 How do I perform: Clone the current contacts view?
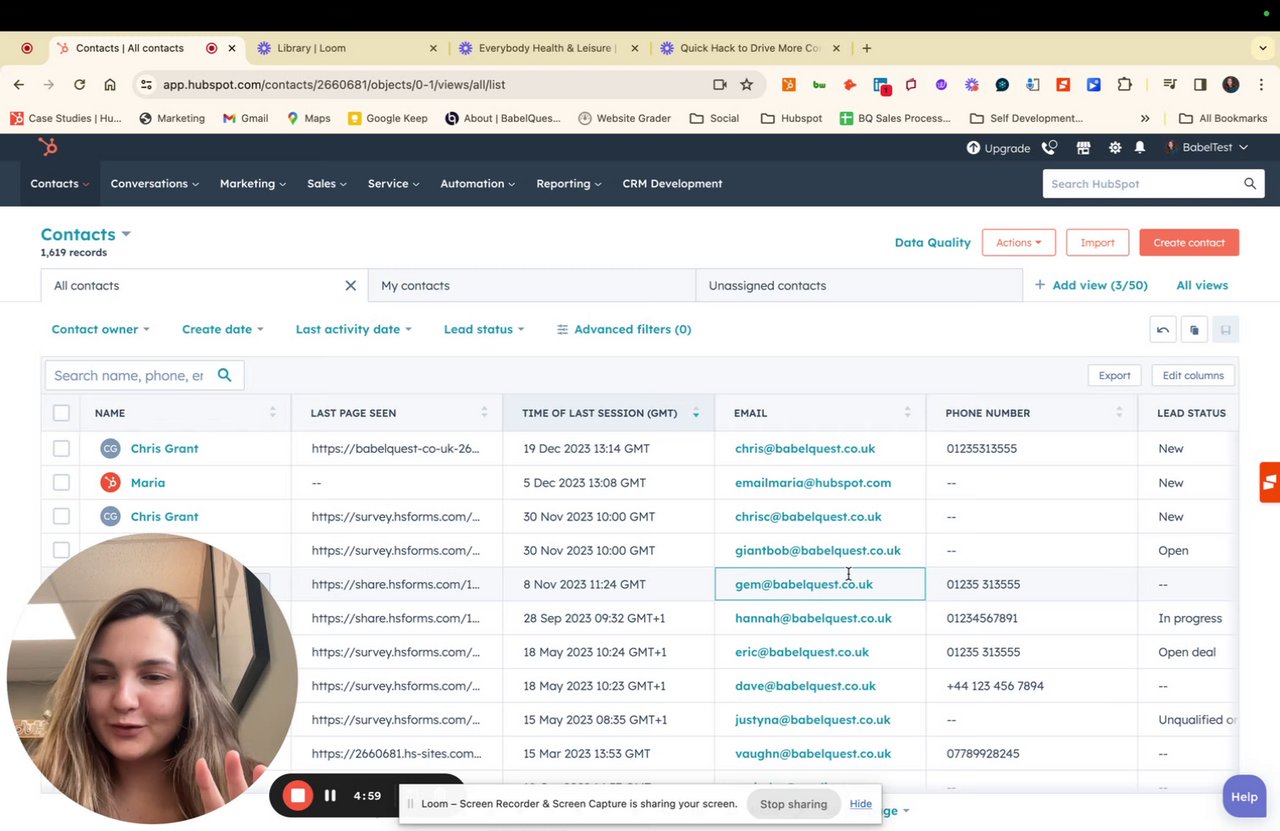[1194, 330]
